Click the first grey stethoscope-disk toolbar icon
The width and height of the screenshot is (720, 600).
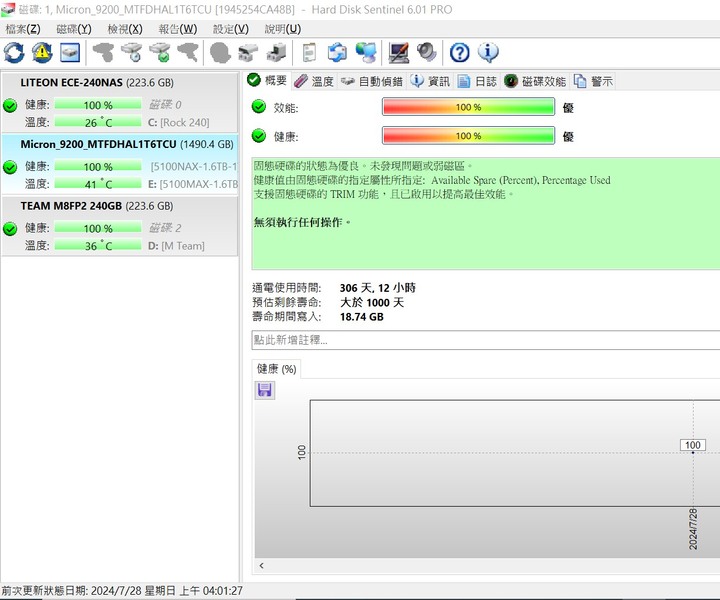104,52
